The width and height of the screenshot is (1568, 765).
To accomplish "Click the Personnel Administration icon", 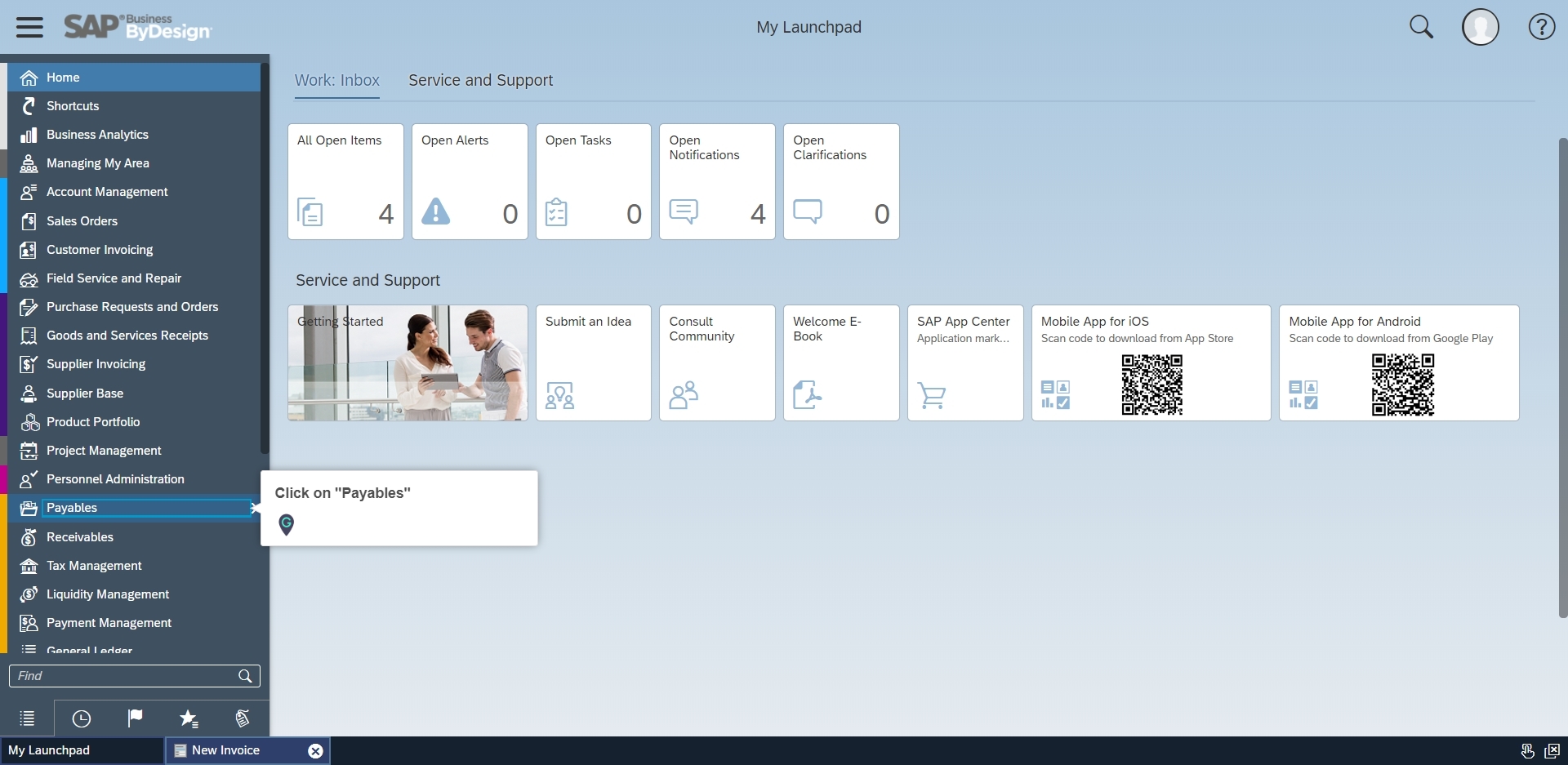I will point(29,479).
